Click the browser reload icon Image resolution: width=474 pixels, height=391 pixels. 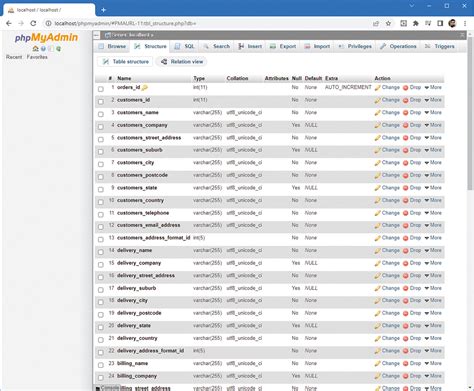pyautogui.click(x=33, y=23)
